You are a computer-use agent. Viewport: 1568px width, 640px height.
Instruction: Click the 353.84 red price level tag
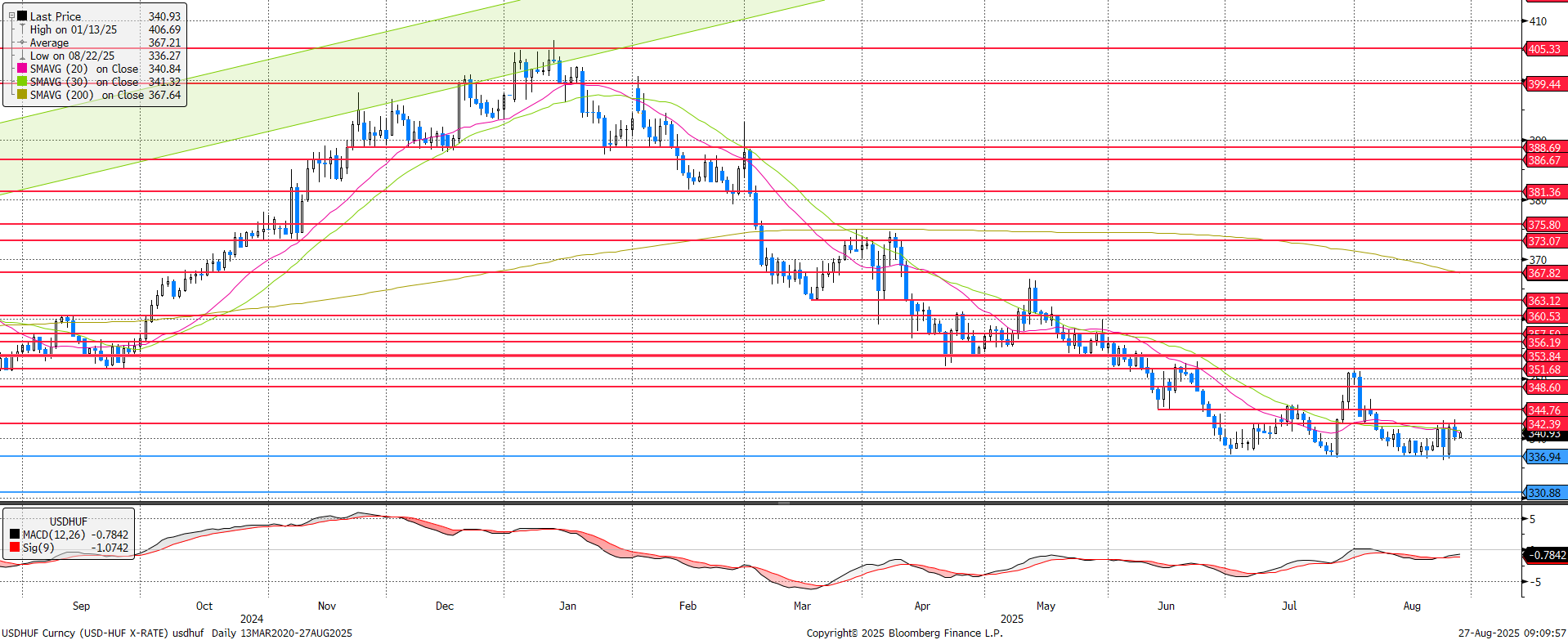(x=1544, y=356)
